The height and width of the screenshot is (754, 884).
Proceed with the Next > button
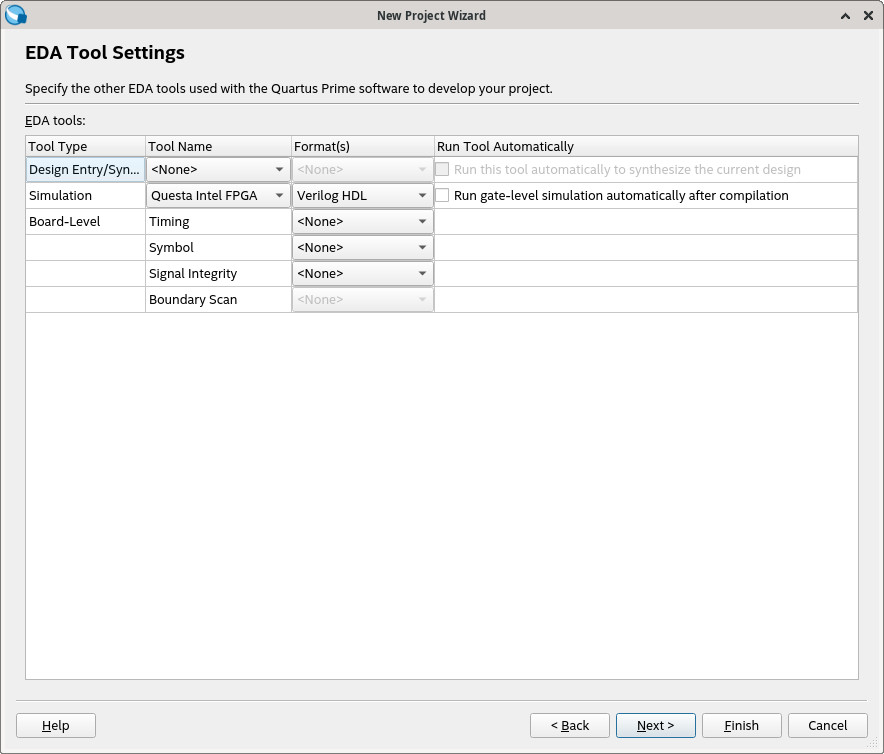coord(656,725)
